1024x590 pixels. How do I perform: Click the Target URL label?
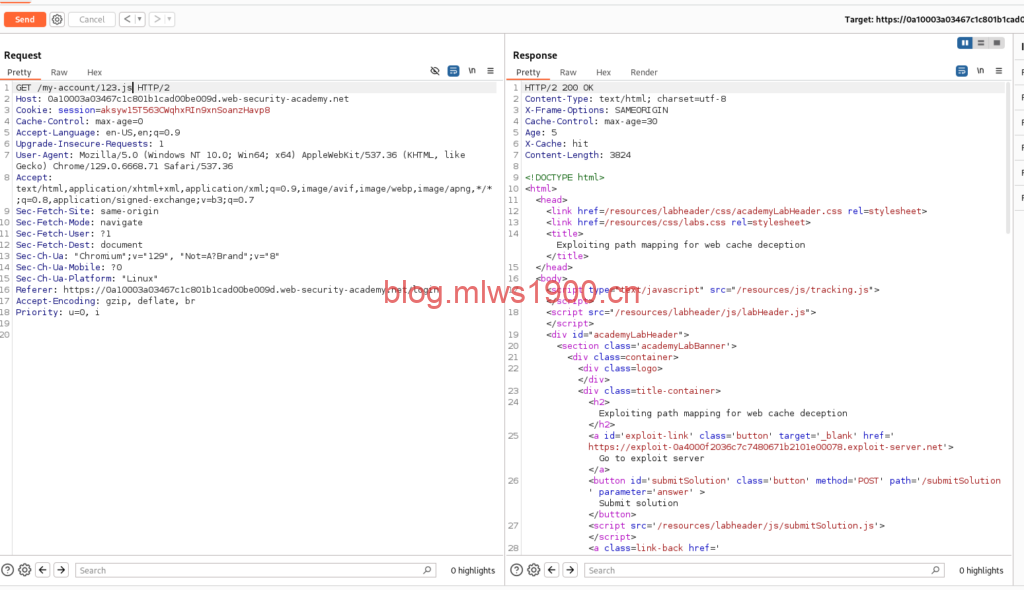pyautogui.click(x=934, y=20)
